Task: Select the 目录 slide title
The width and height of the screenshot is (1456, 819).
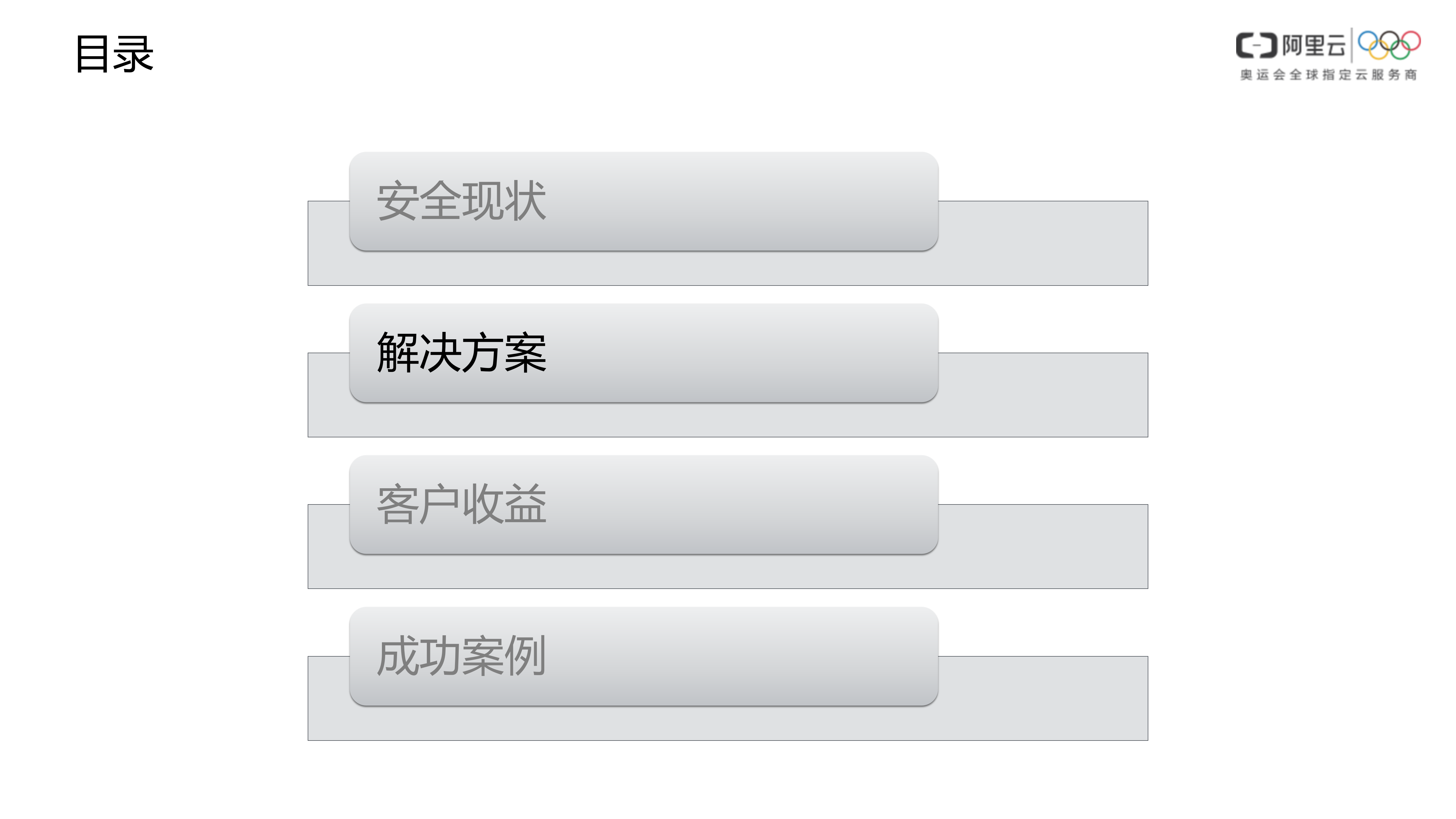Action: click(114, 54)
